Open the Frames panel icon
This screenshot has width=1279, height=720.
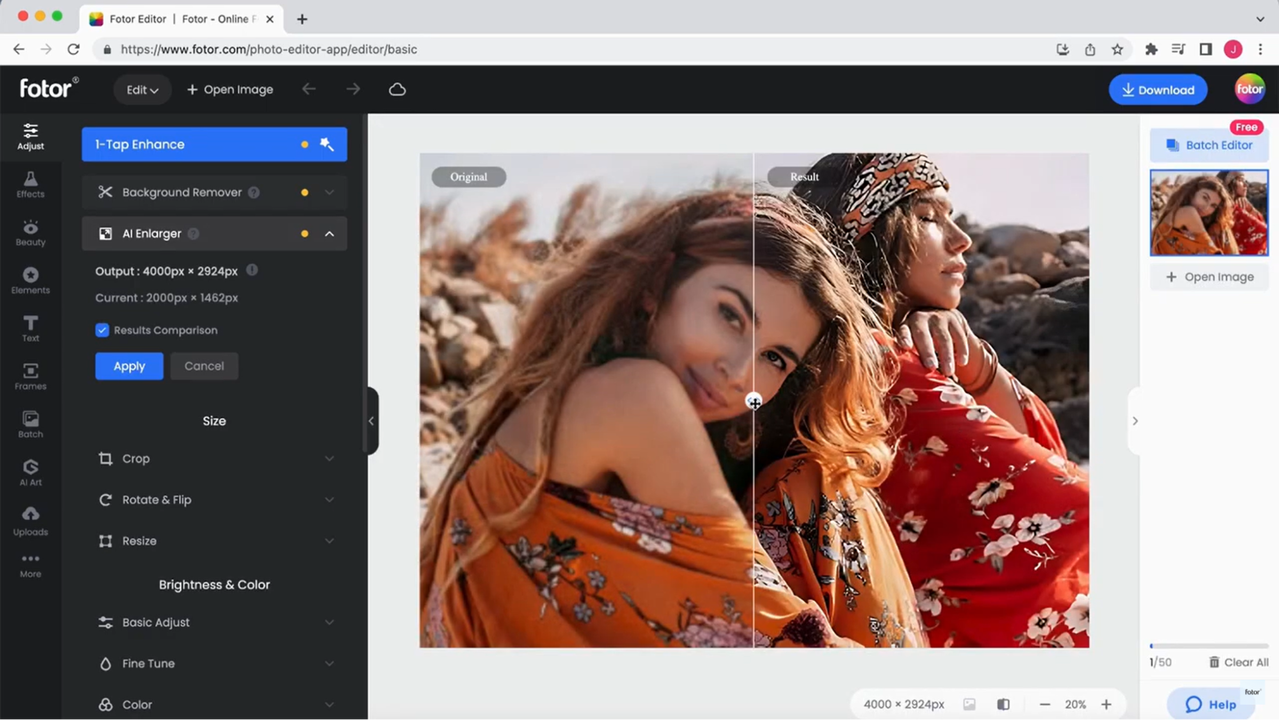tap(30, 376)
